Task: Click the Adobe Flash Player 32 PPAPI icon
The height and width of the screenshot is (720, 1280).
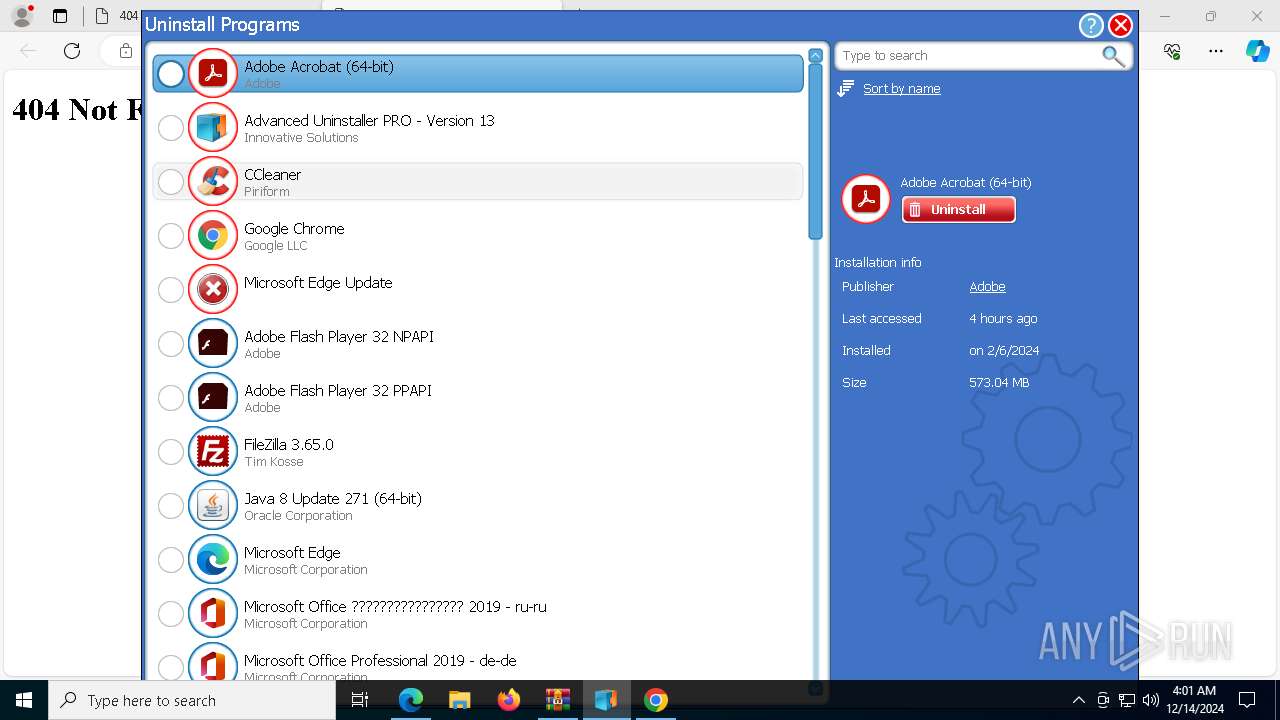Action: (x=213, y=397)
